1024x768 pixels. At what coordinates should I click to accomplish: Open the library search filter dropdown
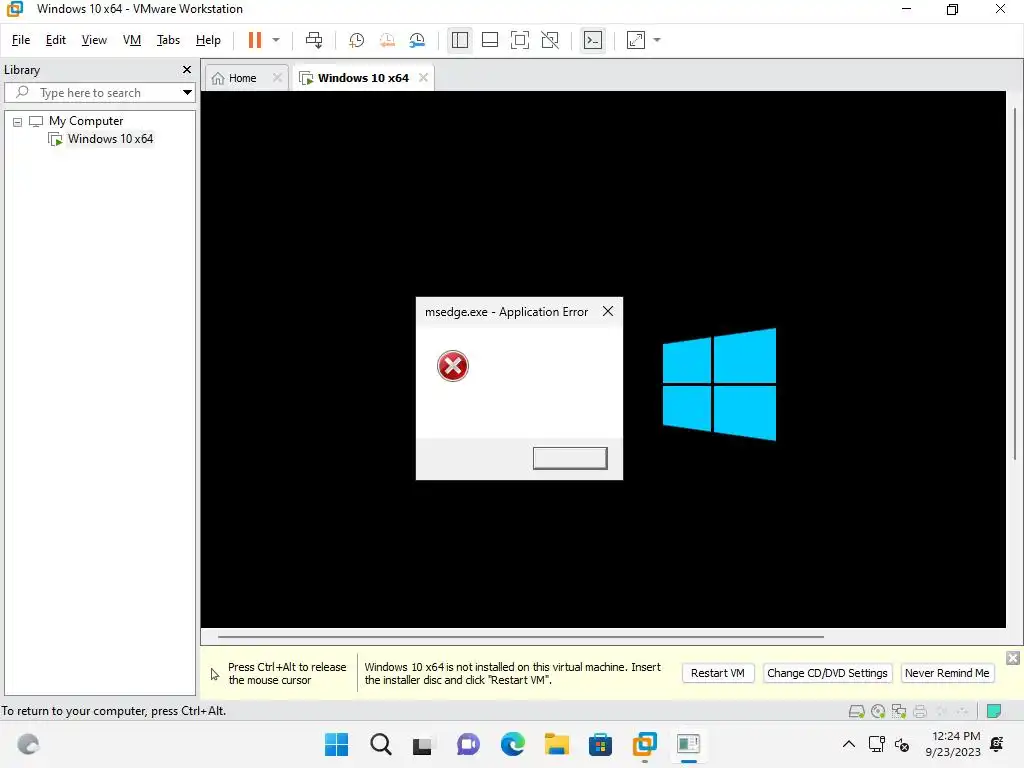187,93
